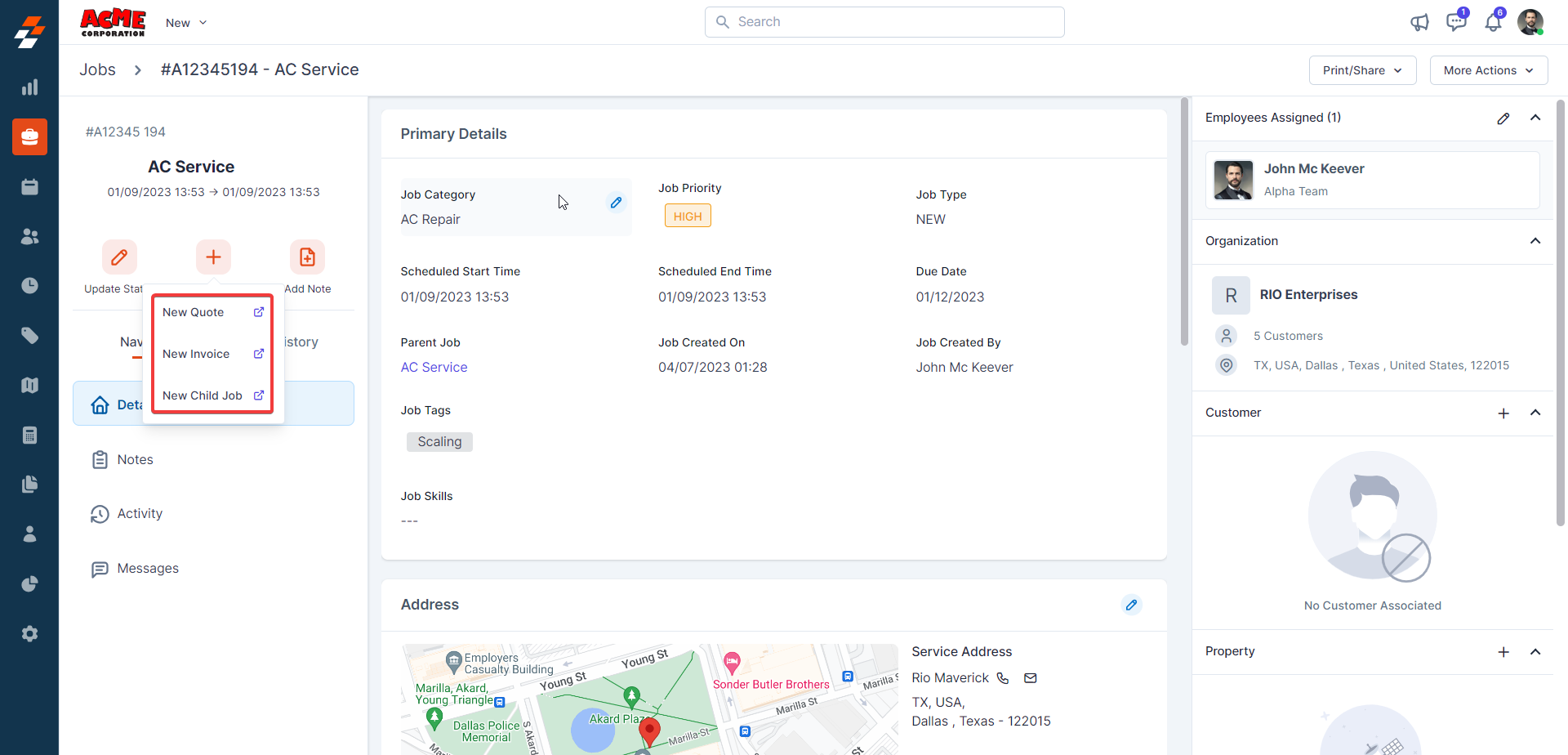1568x755 pixels.
Task: Open the More Actions dropdown
Action: (x=1488, y=70)
